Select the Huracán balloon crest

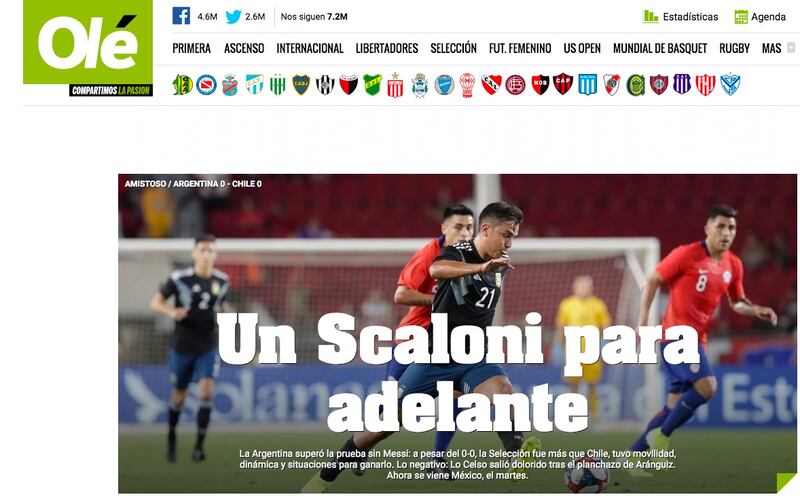coord(467,85)
